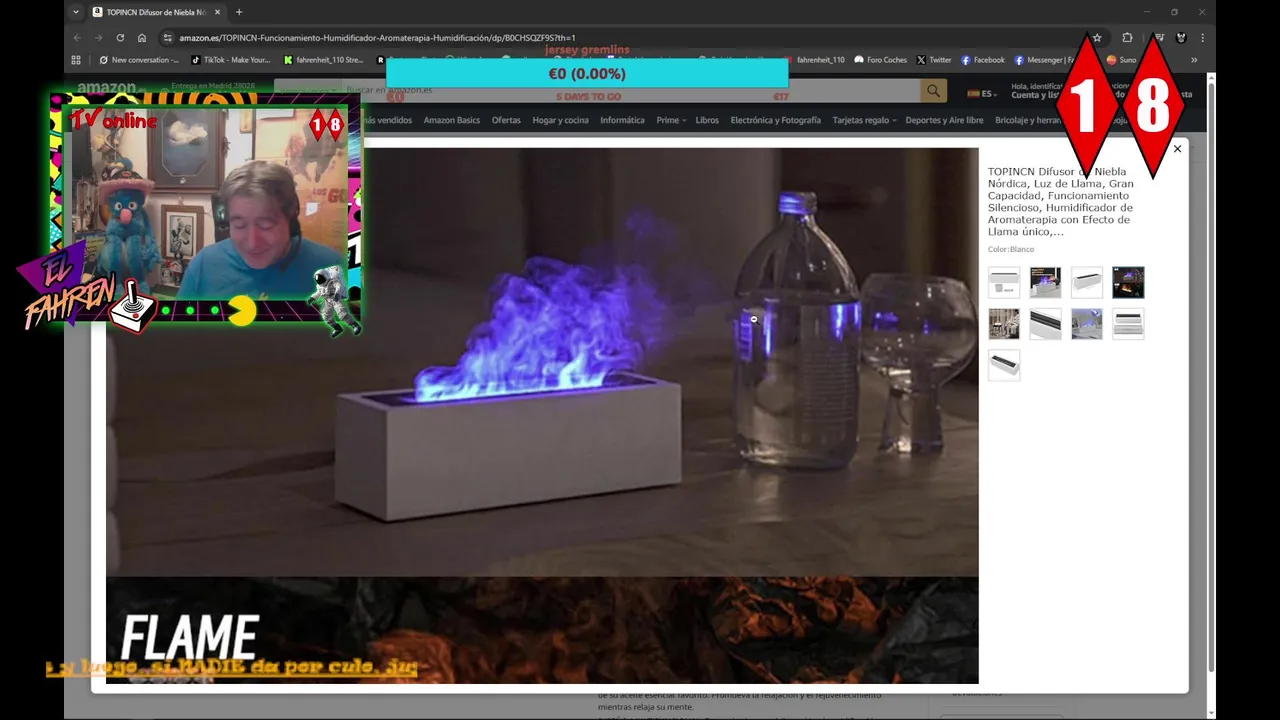Close the product image viewer

(1177, 149)
